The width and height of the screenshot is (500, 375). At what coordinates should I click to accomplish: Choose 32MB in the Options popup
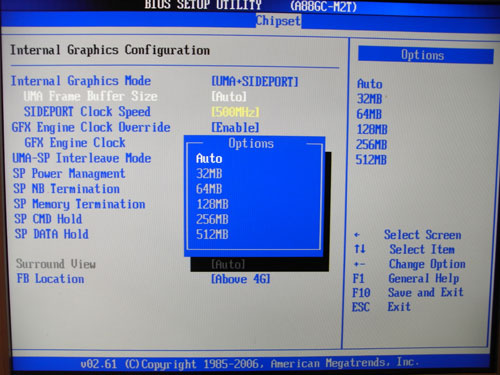[x=209, y=174]
